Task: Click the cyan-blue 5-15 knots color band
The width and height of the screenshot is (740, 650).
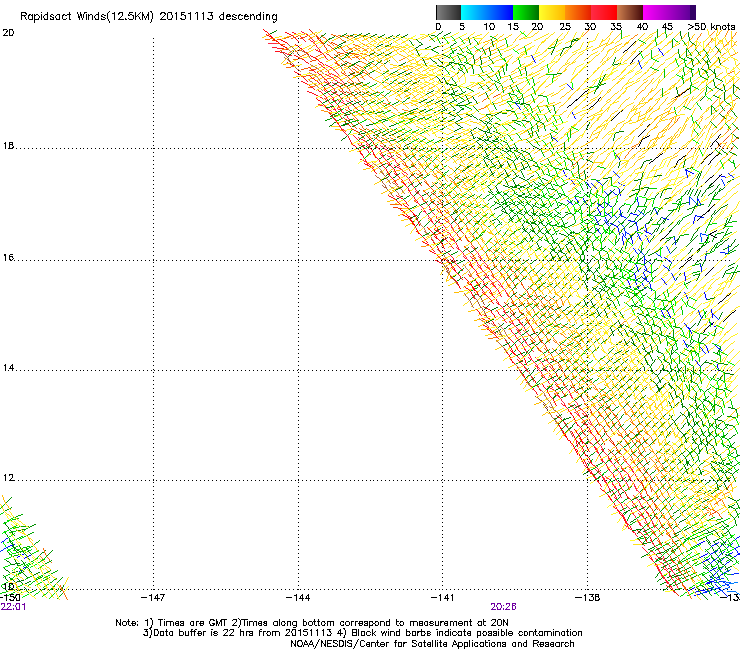Action: click(487, 12)
